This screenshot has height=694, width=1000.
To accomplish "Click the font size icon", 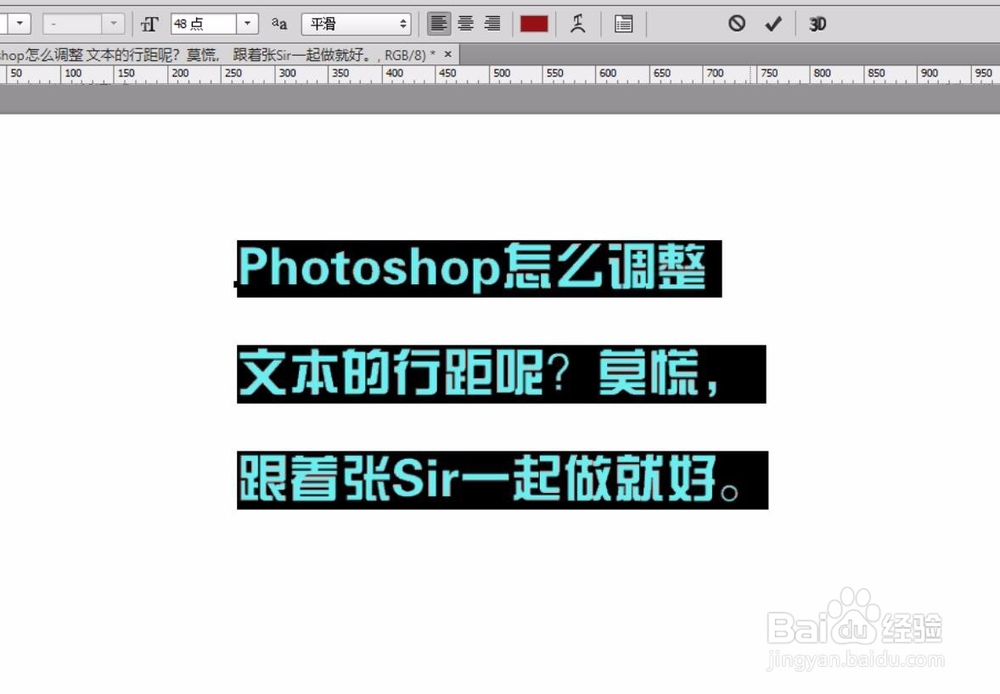I will (x=149, y=24).
